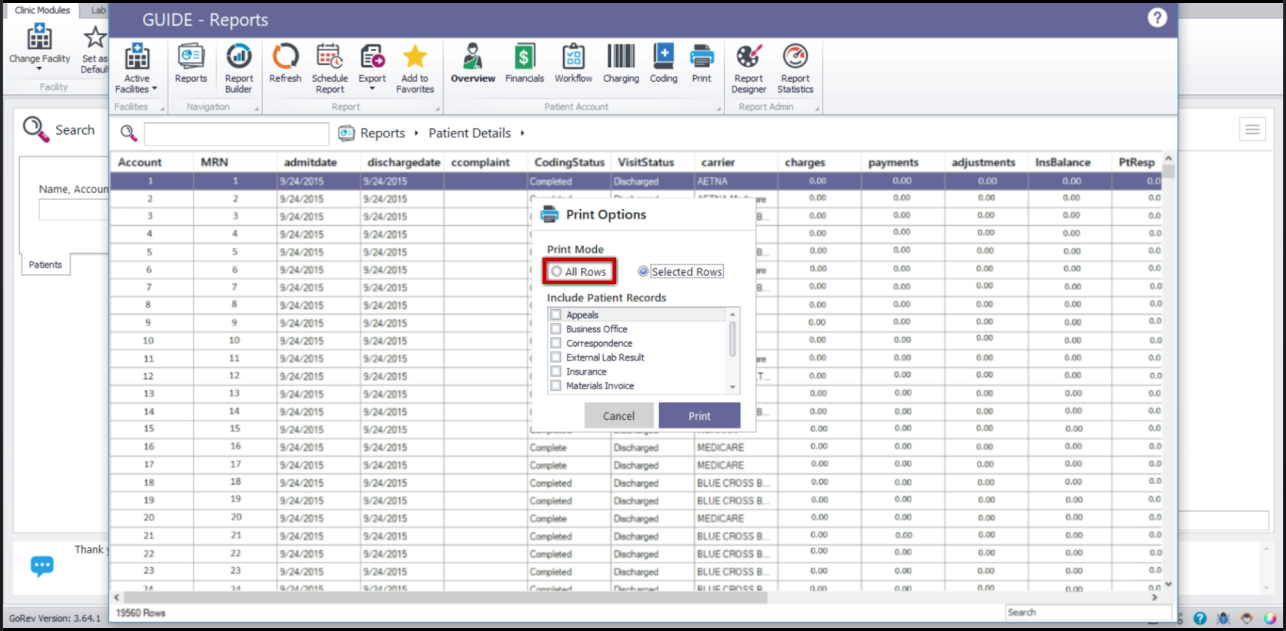Click the Print button in dialog
Viewport: 1286px width, 631px height.
(x=700, y=416)
